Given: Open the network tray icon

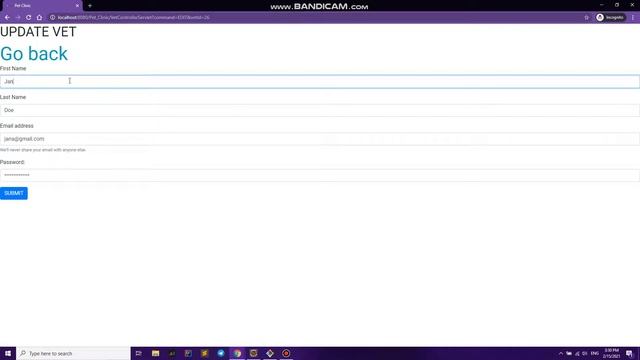Looking at the screenshot, I should [x=577, y=353].
